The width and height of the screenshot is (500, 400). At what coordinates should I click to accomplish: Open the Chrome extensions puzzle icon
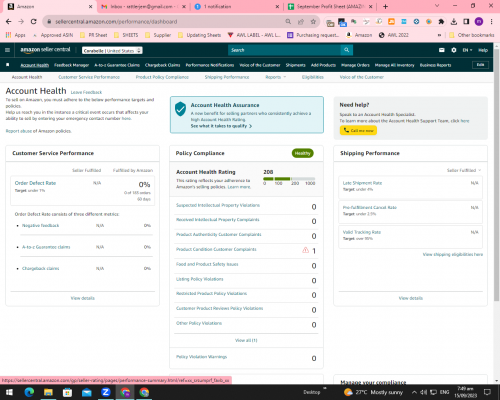tap(441, 22)
